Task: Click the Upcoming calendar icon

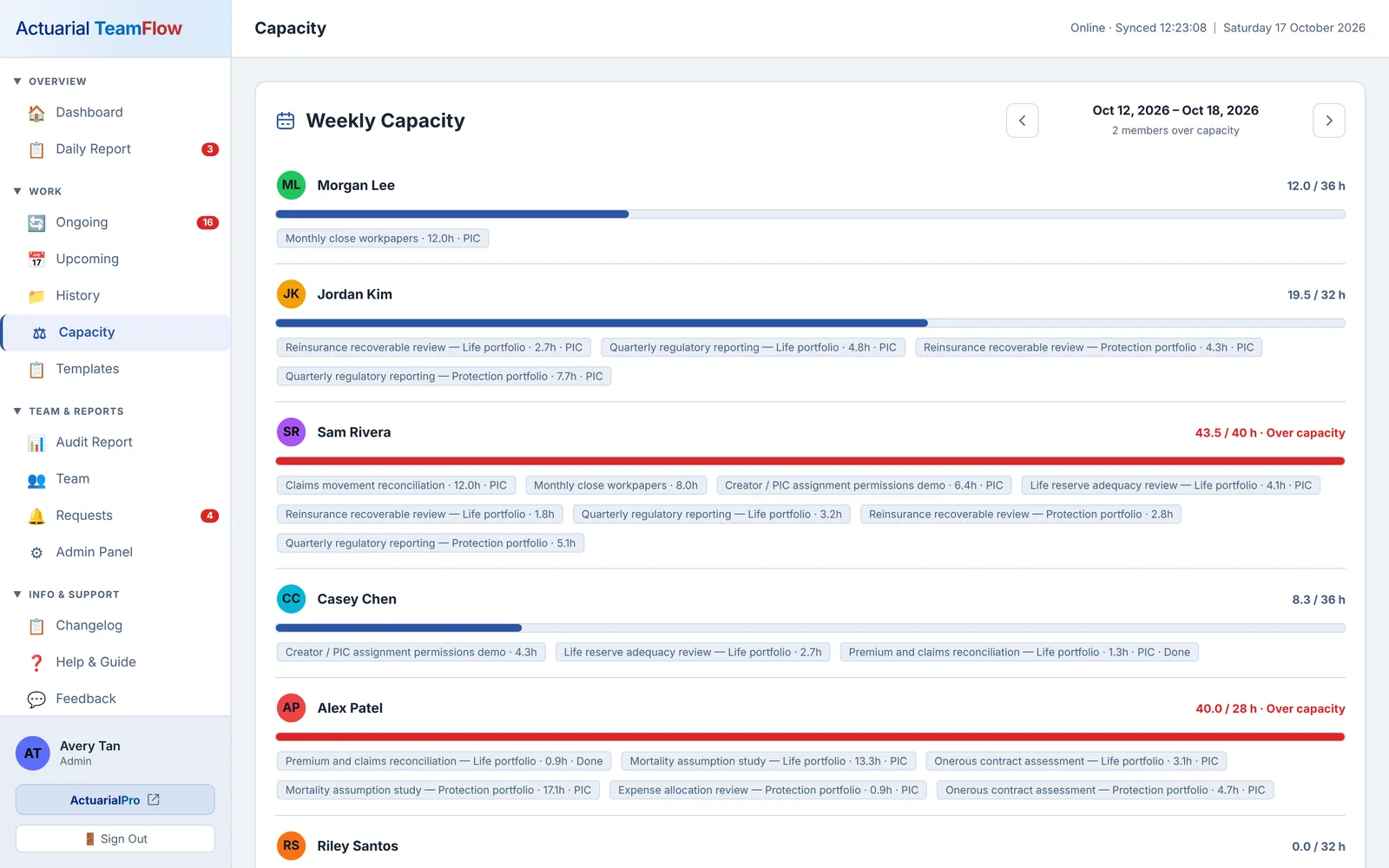Action: [36, 260]
